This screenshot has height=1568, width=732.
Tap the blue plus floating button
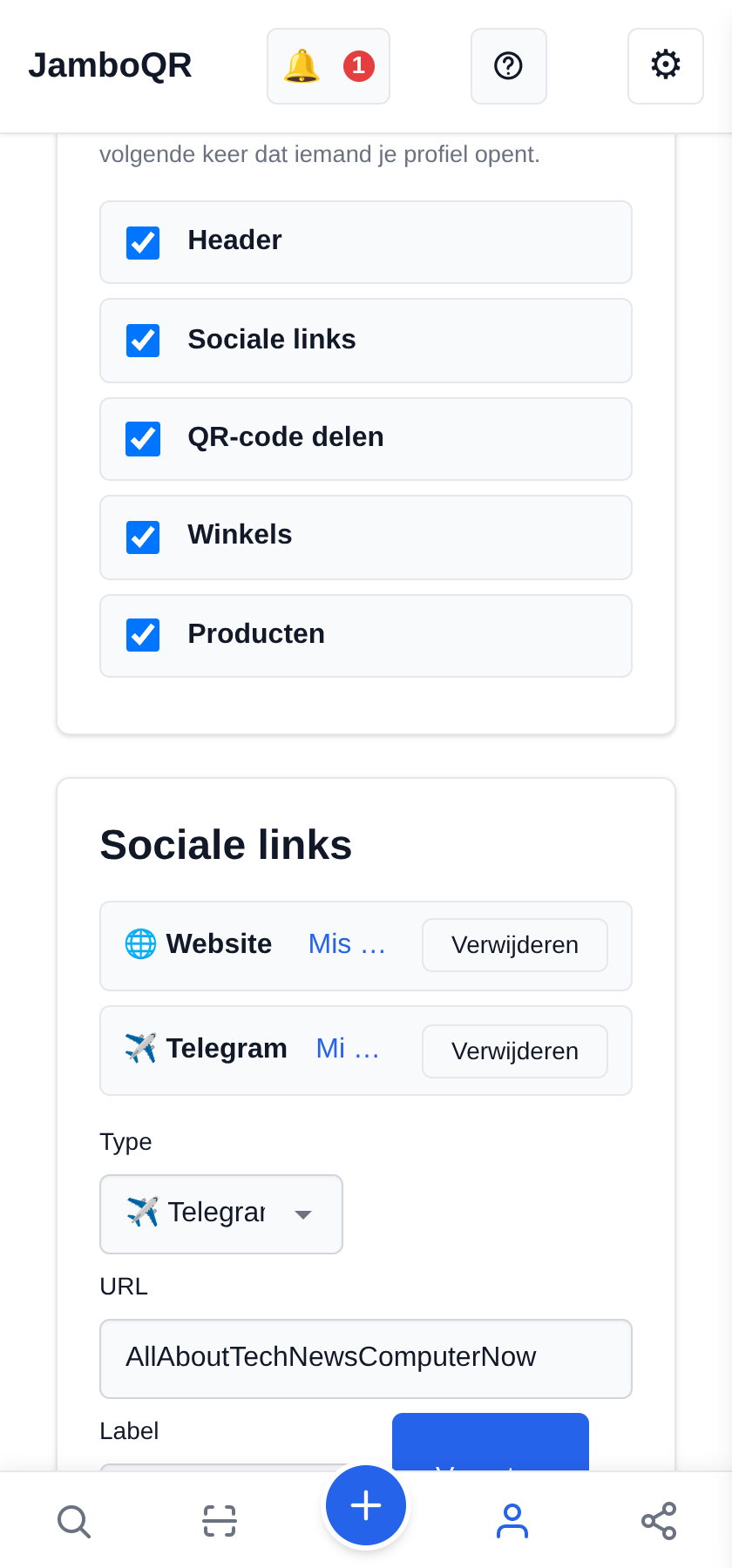pyautogui.click(x=366, y=1505)
